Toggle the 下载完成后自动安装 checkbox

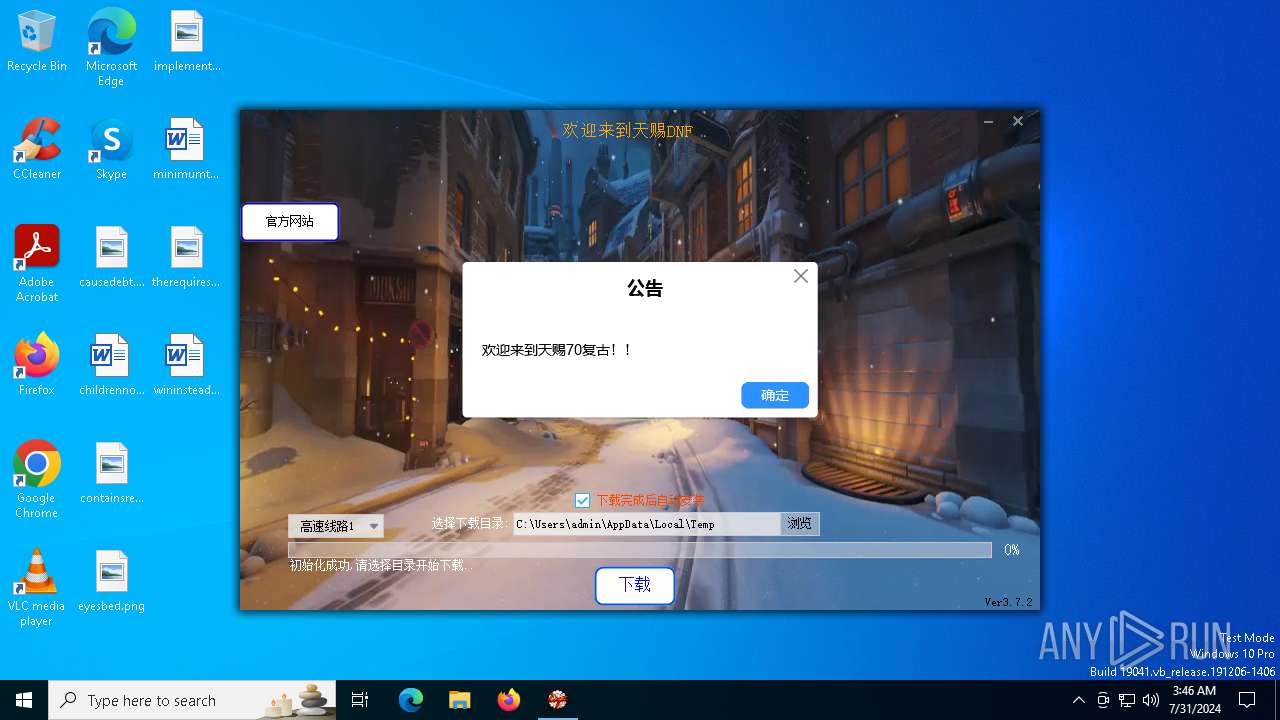pos(583,501)
